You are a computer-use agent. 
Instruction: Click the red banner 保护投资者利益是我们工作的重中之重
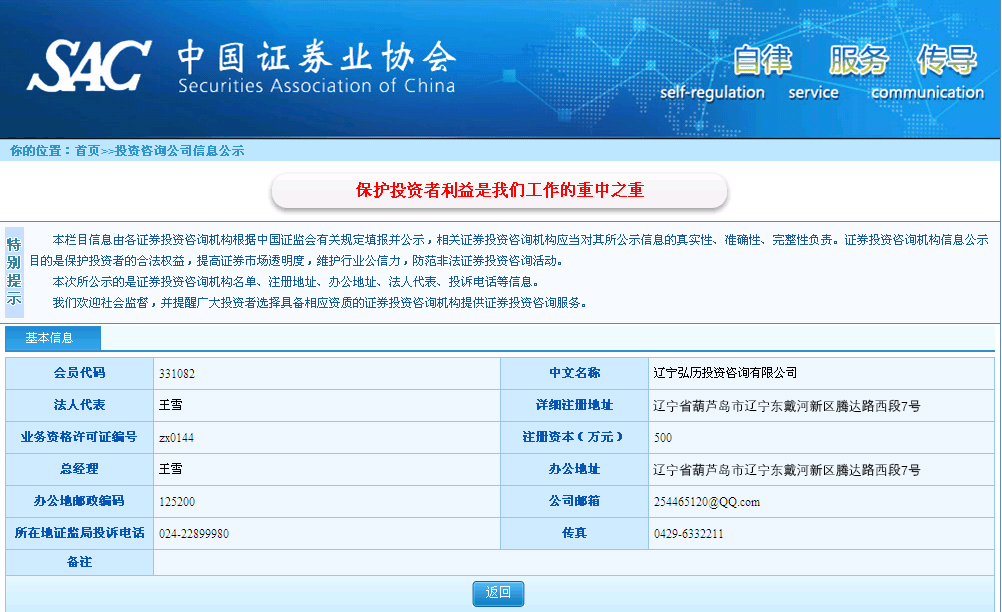(500, 190)
